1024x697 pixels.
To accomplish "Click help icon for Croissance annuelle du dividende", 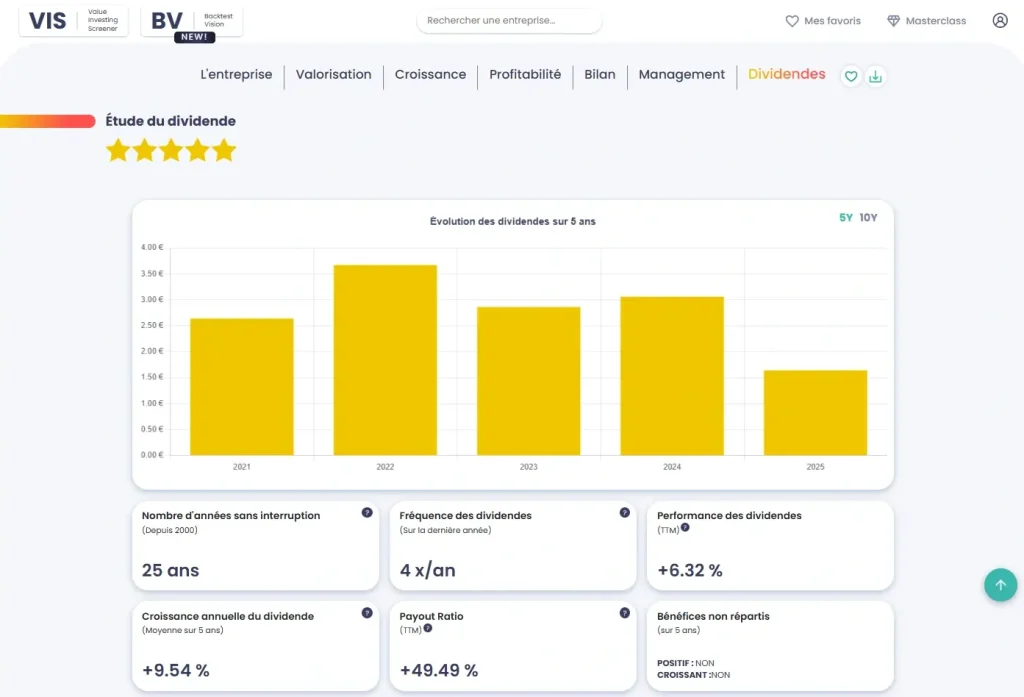I will [x=367, y=613].
